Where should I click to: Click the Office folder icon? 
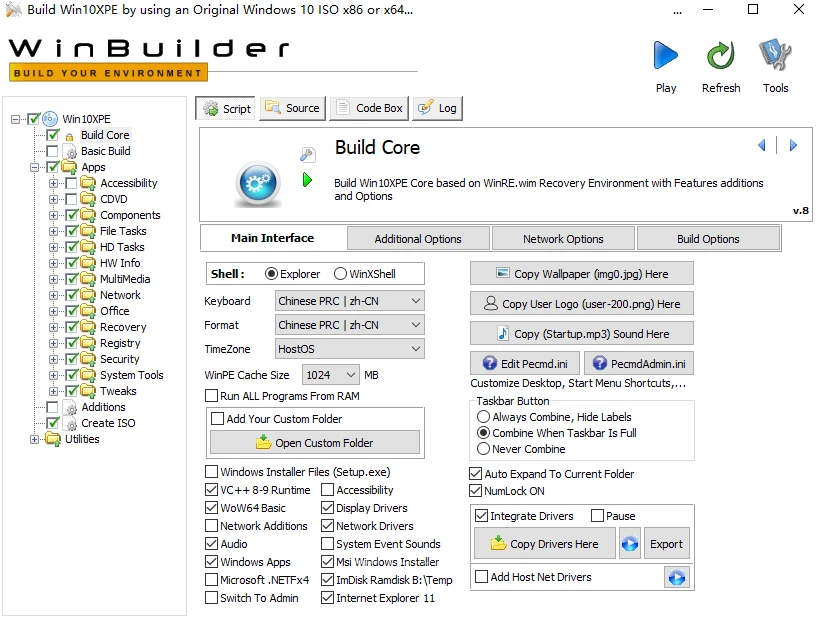(88, 311)
